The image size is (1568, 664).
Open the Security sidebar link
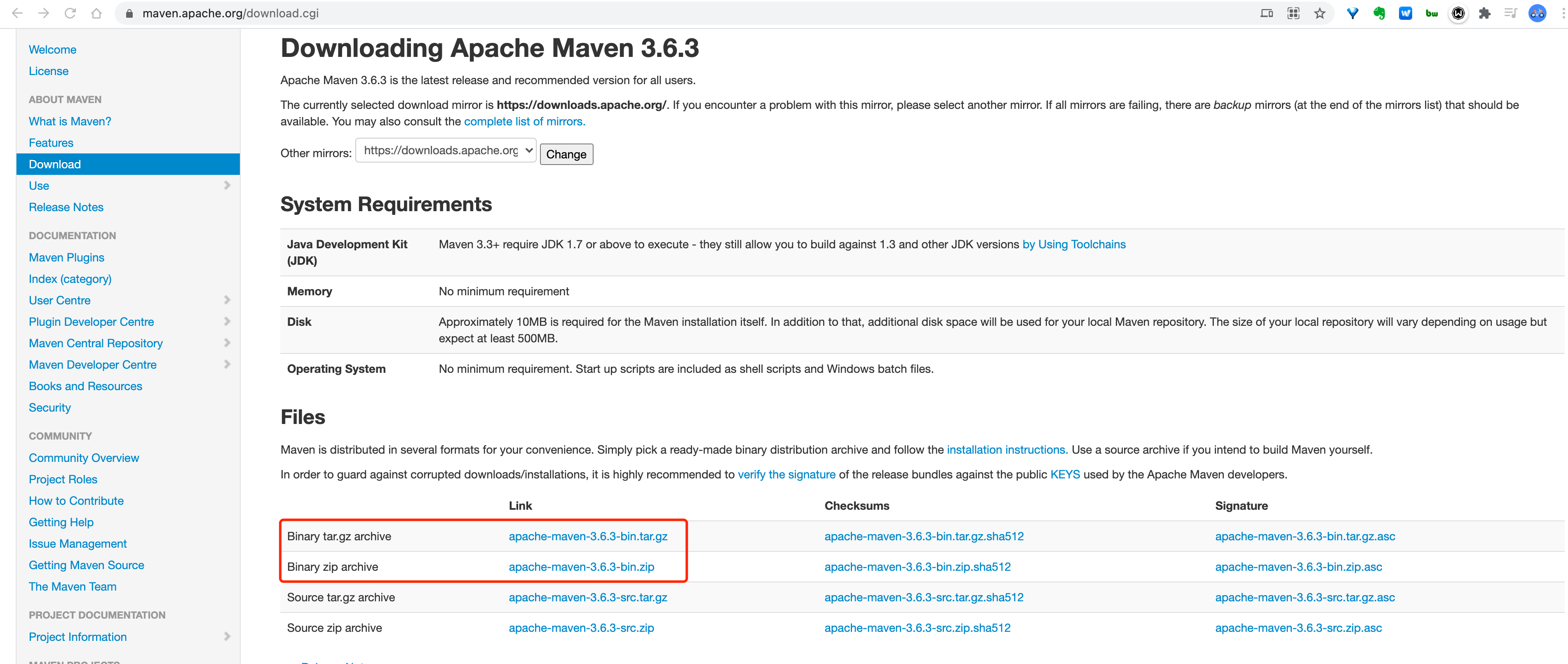tap(50, 407)
